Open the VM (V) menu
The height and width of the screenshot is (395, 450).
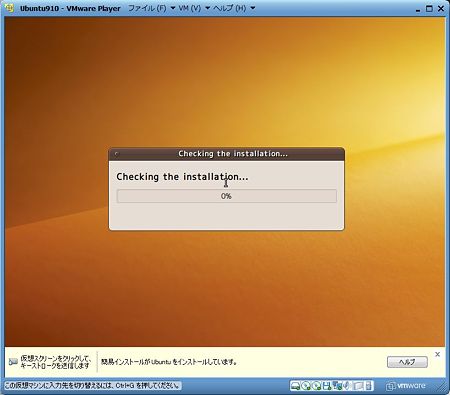(189, 8)
